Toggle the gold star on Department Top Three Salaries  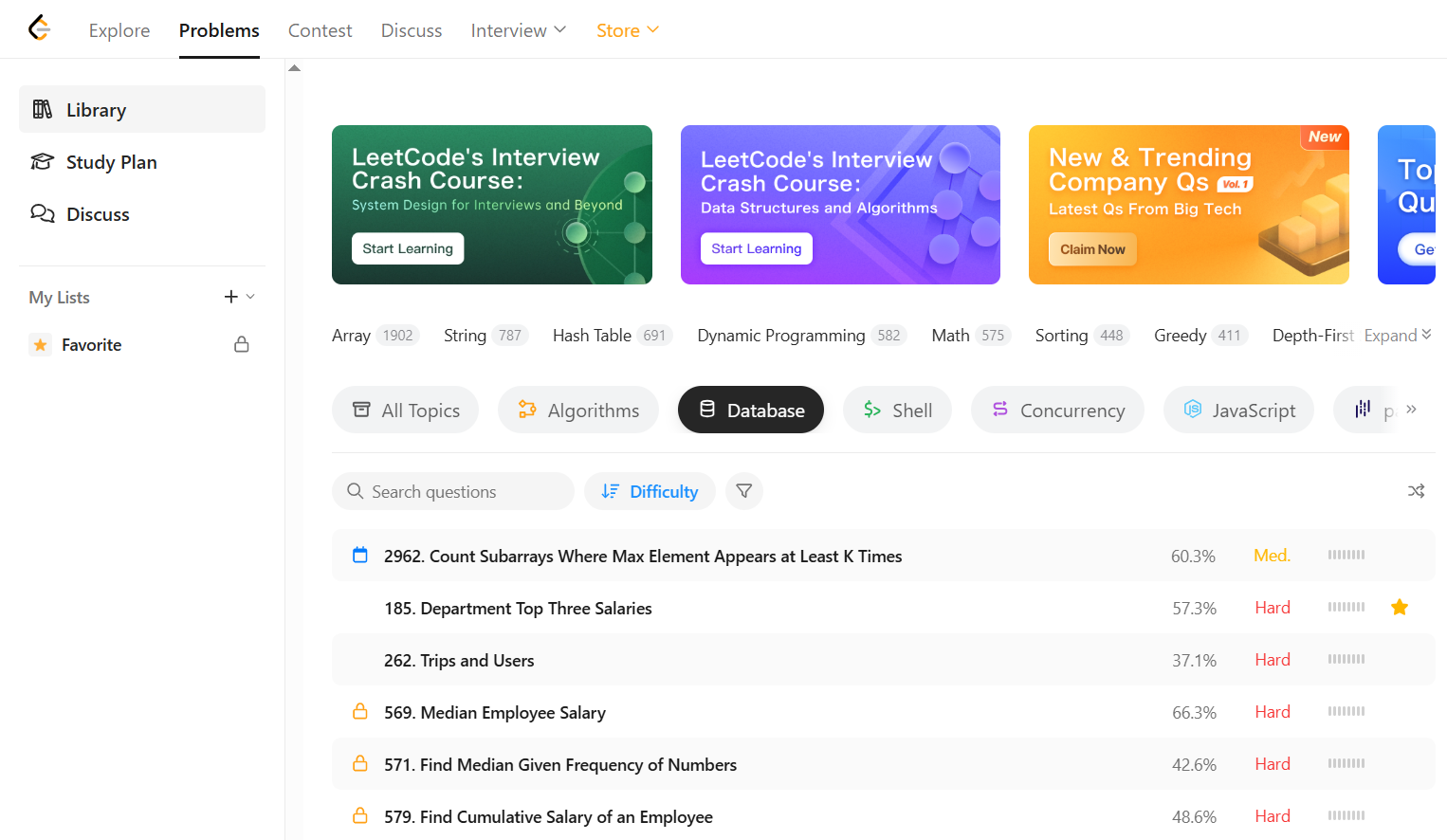1399,607
